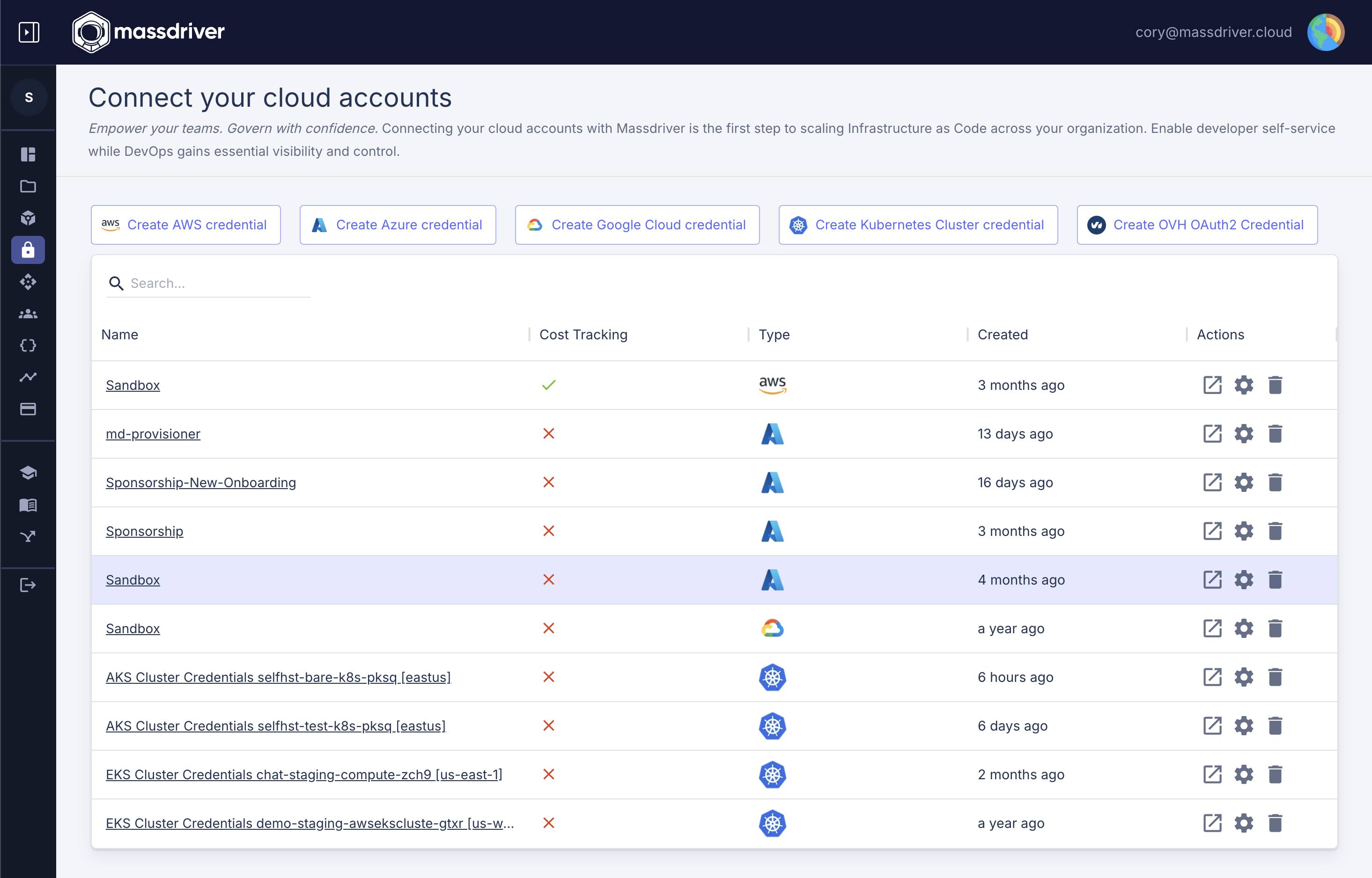
Task: Open the Credentials lock section in sidebar
Action: pyautogui.click(x=28, y=250)
